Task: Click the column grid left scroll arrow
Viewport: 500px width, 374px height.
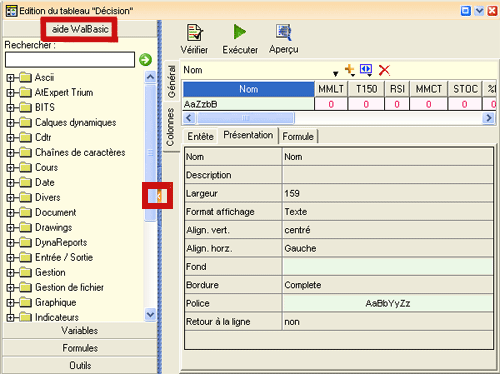Action: click(189, 118)
